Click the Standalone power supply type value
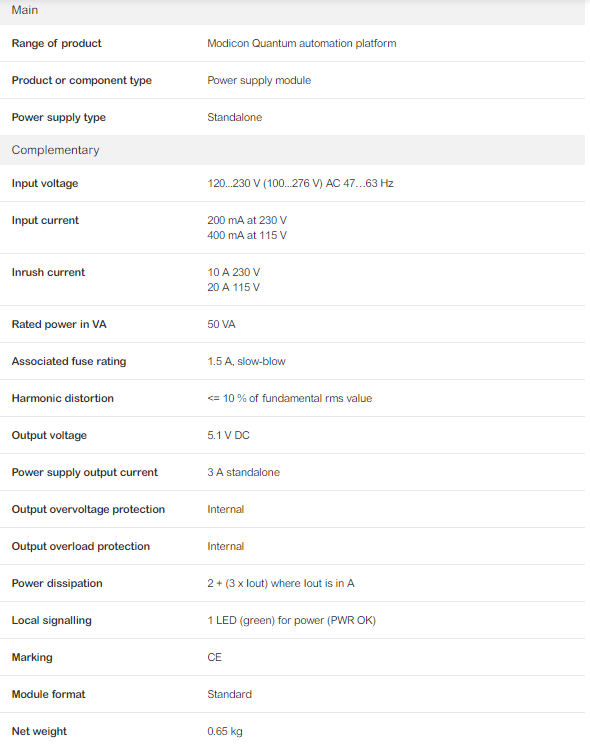Image resolution: width=590 pixels, height=747 pixels. pyautogui.click(x=234, y=117)
